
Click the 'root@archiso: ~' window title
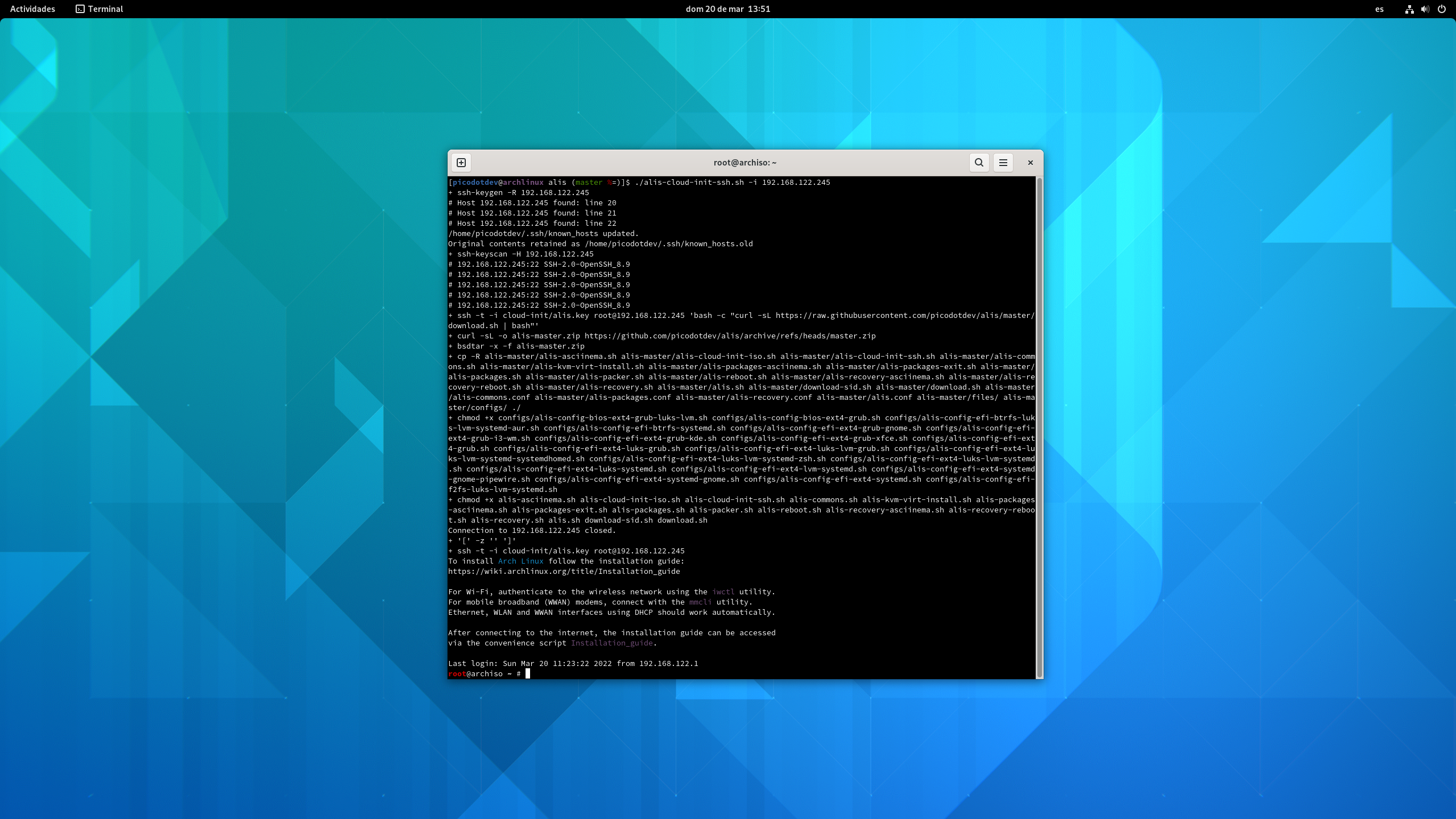point(744,163)
